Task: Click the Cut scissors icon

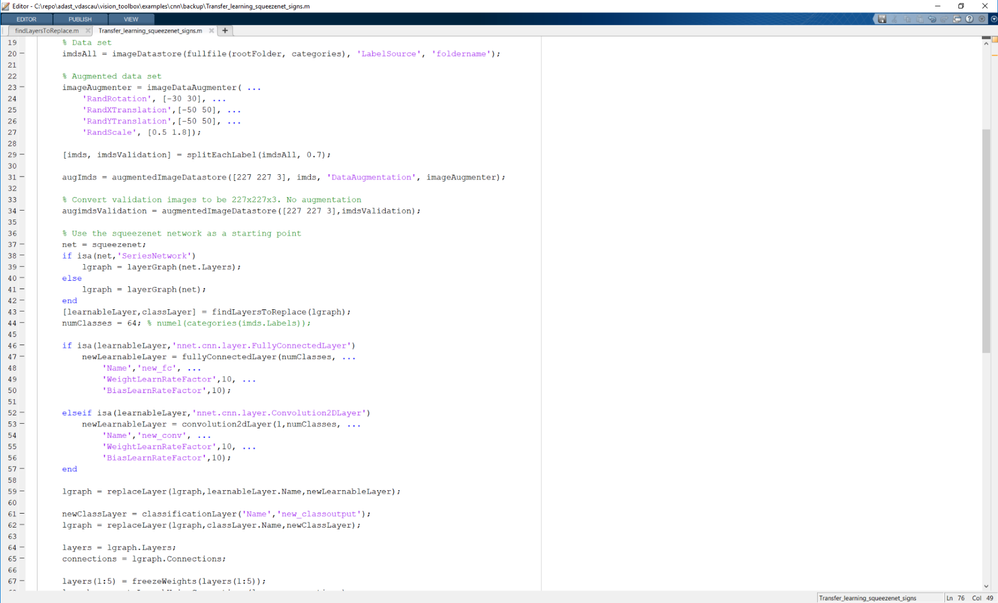Action: (x=894, y=19)
